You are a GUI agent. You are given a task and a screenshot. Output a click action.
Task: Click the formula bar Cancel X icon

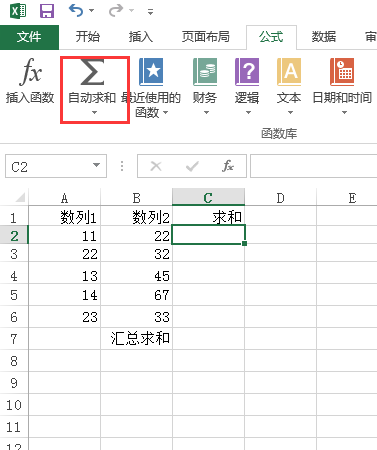point(156,166)
